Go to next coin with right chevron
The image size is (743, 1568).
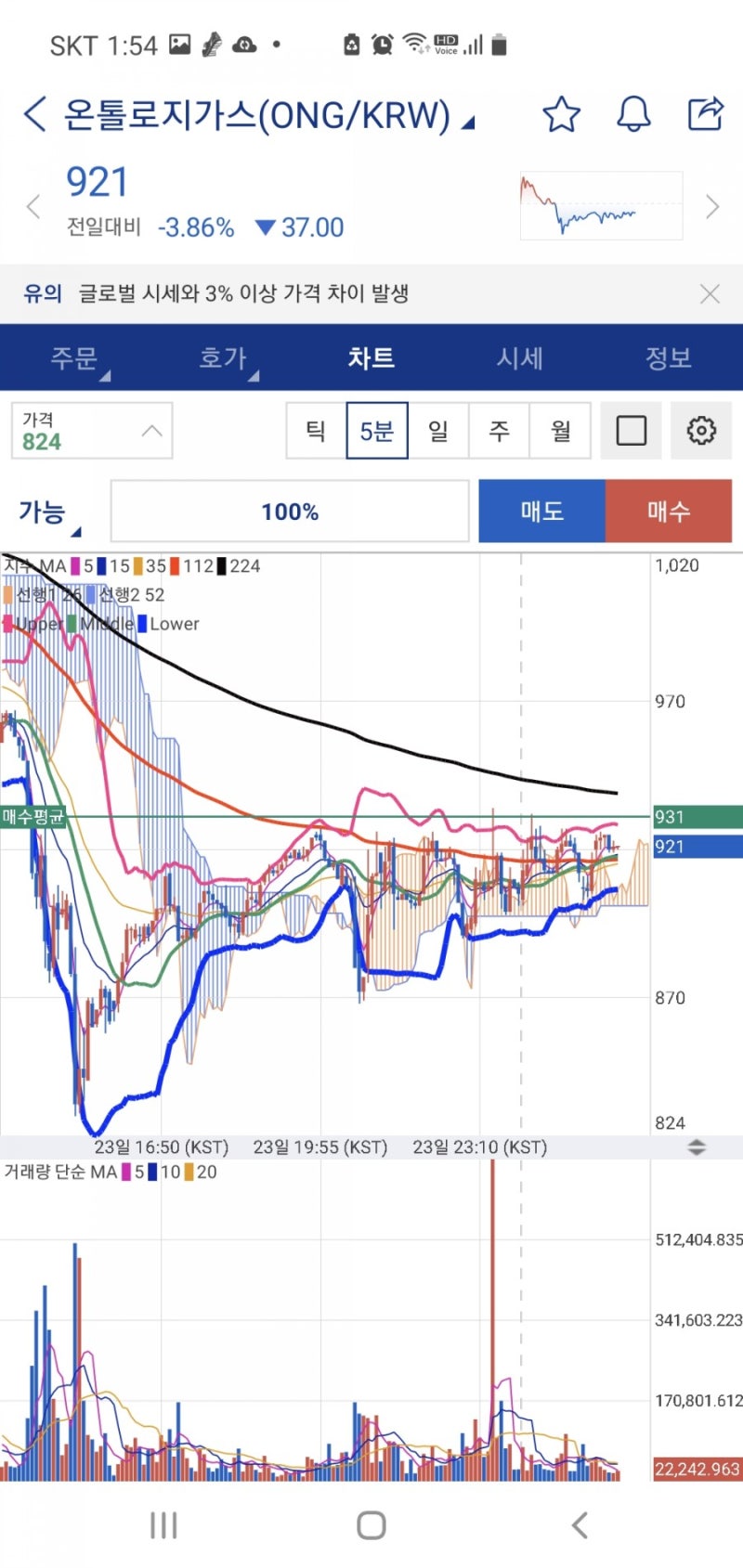pos(712,206)
